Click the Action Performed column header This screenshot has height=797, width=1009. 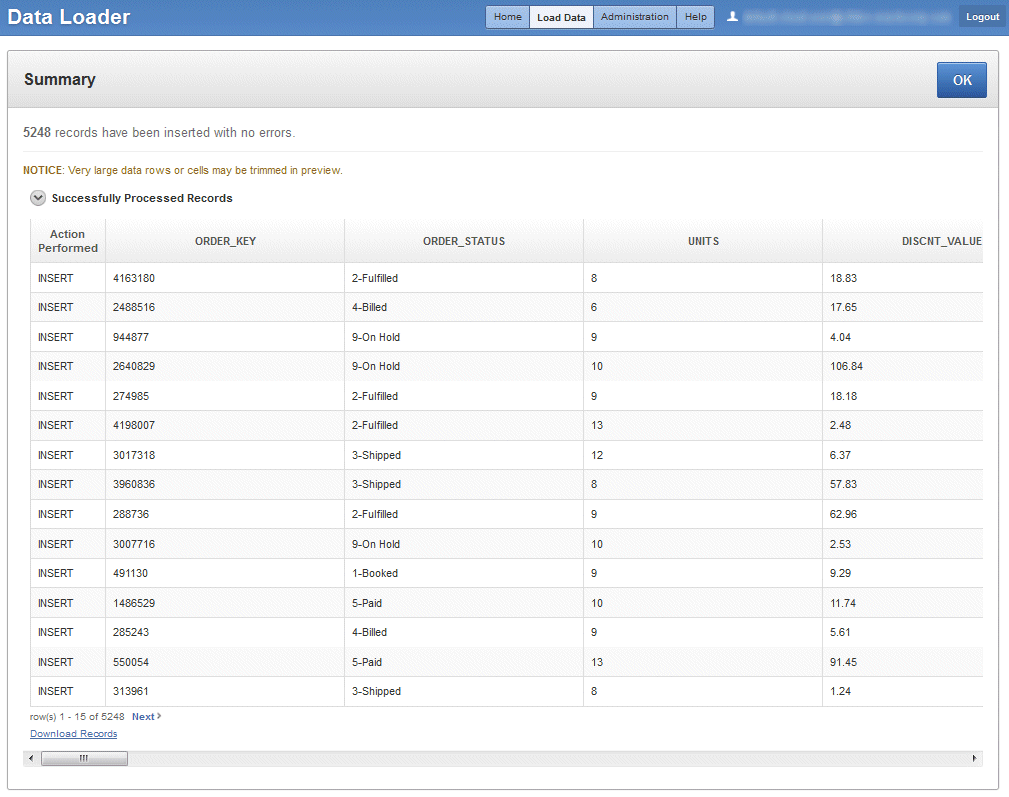point(68,241)
